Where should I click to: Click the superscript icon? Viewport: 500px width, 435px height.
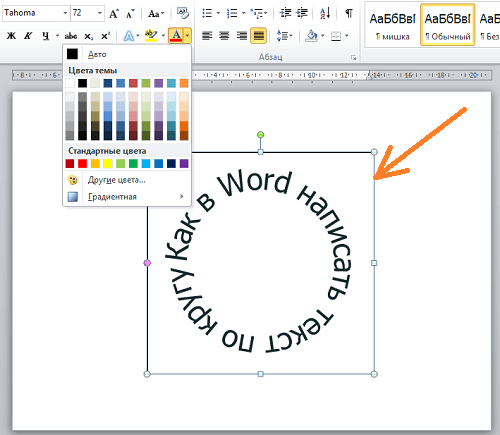105,36
